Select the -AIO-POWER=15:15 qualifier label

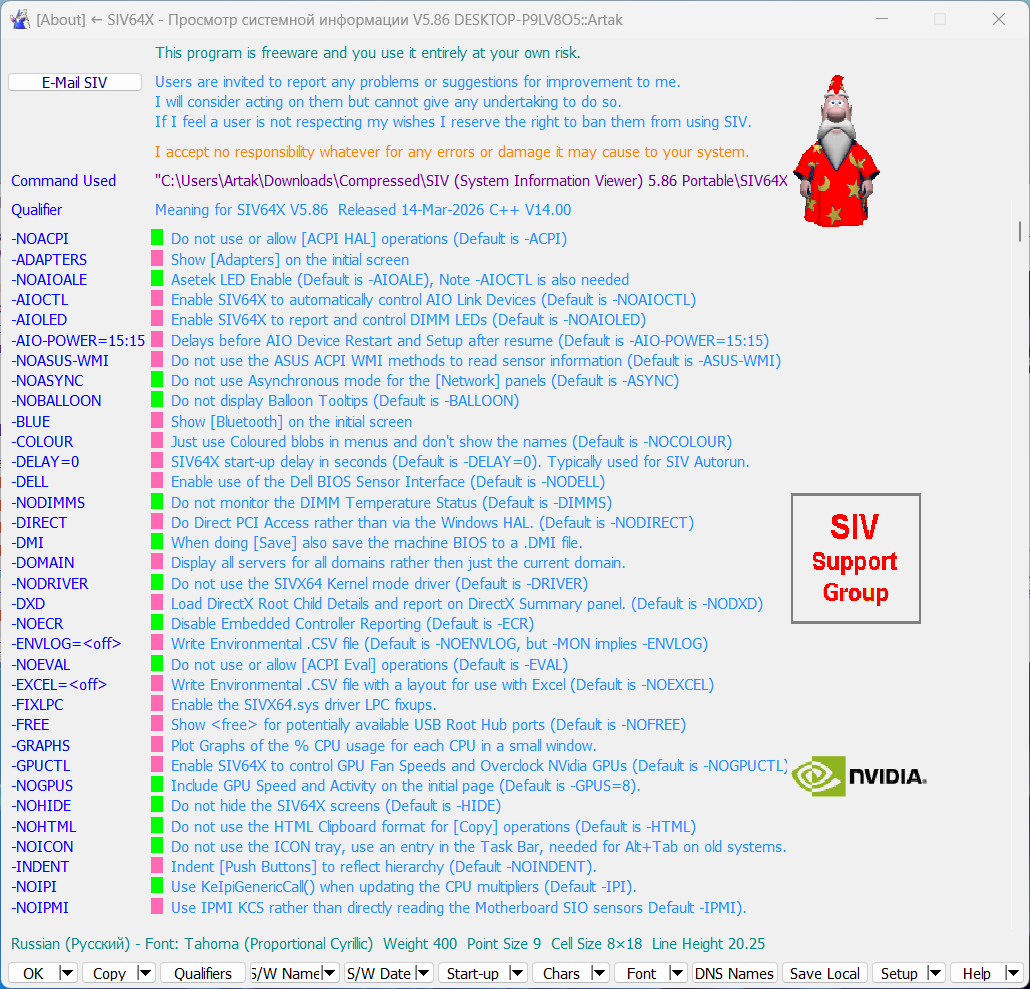point(78,341)
